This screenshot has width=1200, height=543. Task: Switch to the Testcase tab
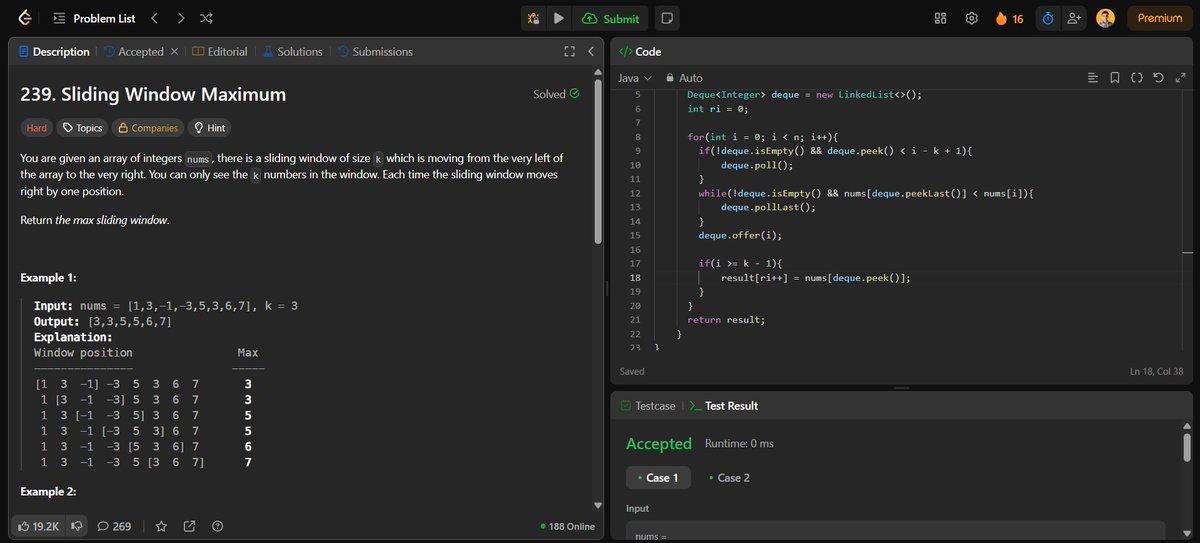pos(646,406)
